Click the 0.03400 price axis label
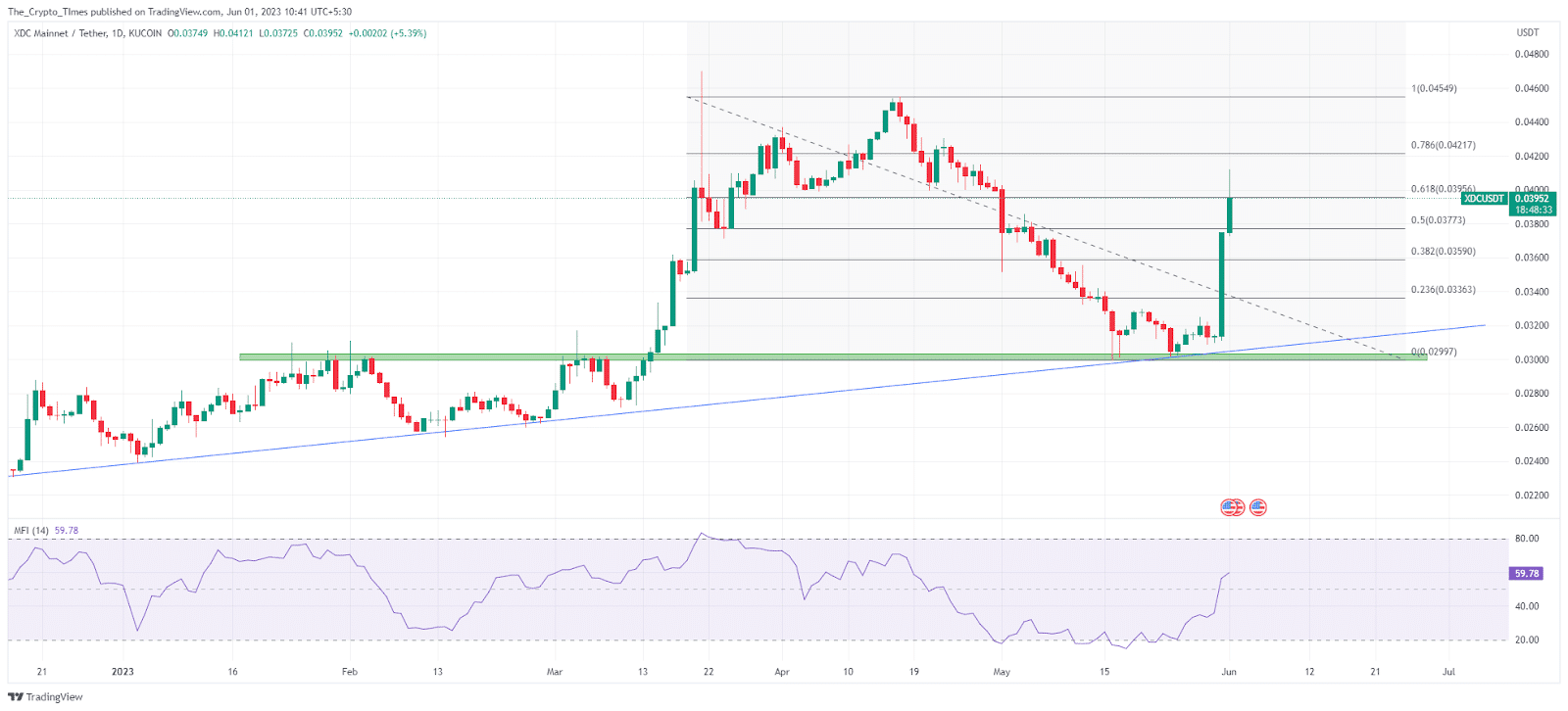The height and width of the screenshot is (711, 1568). coord(1532,292)
